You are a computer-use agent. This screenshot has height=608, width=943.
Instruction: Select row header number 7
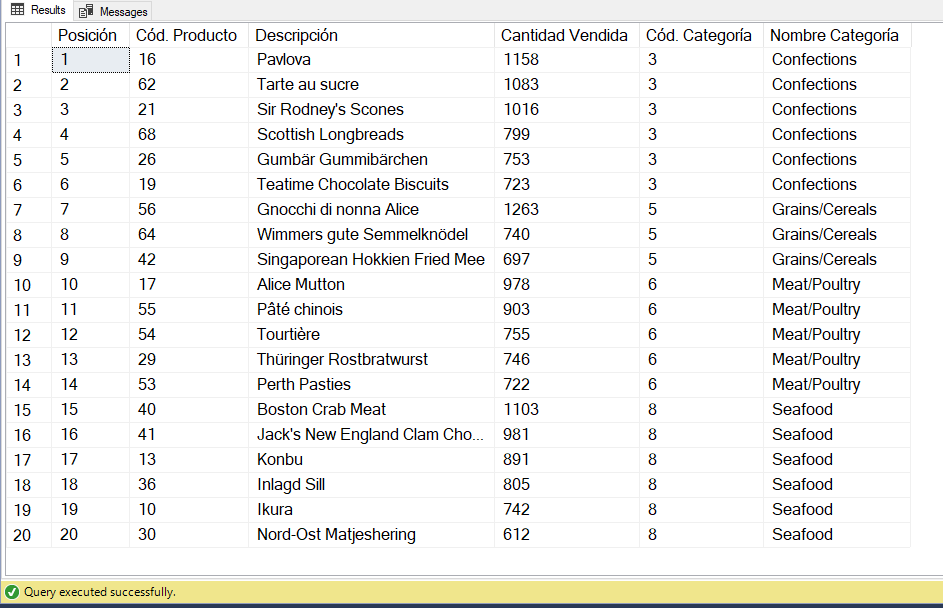[x=28, y=210]
